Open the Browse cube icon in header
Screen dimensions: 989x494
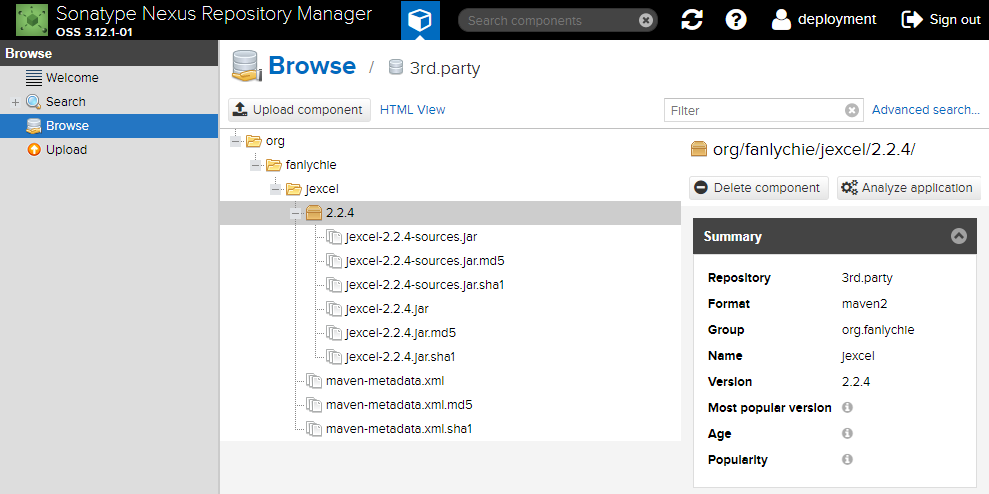(420, 20)
